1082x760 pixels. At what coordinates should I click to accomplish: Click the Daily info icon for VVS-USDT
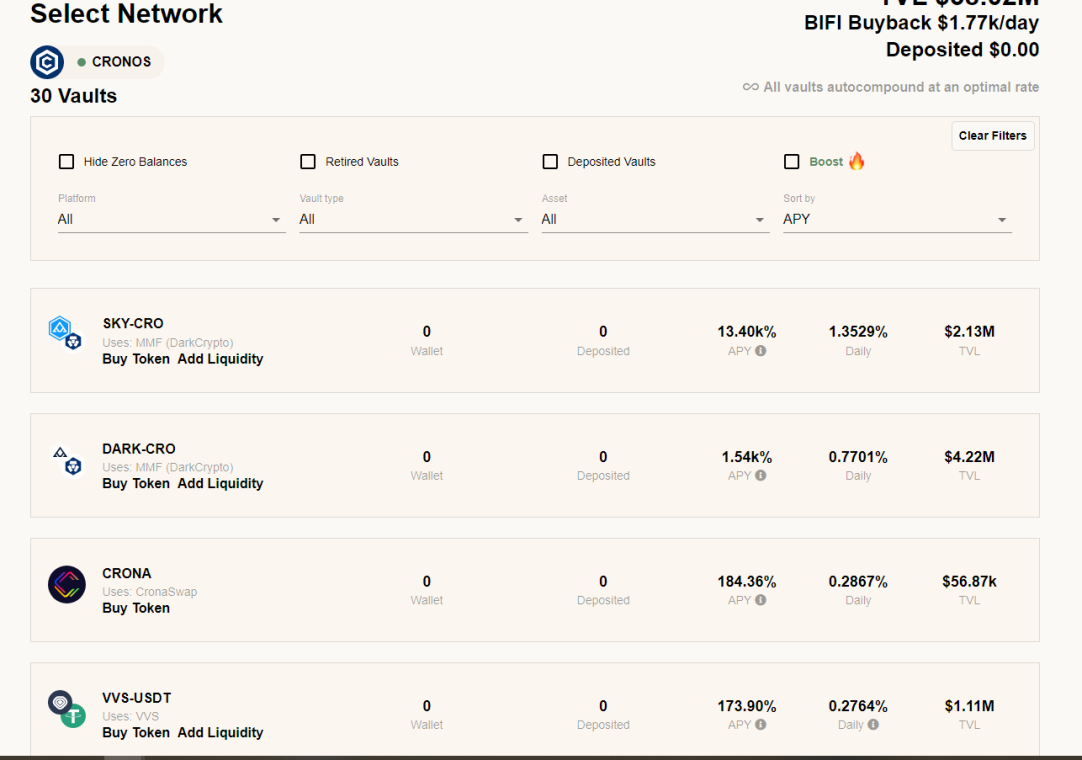pyautogui.click(x=873, y=725)
